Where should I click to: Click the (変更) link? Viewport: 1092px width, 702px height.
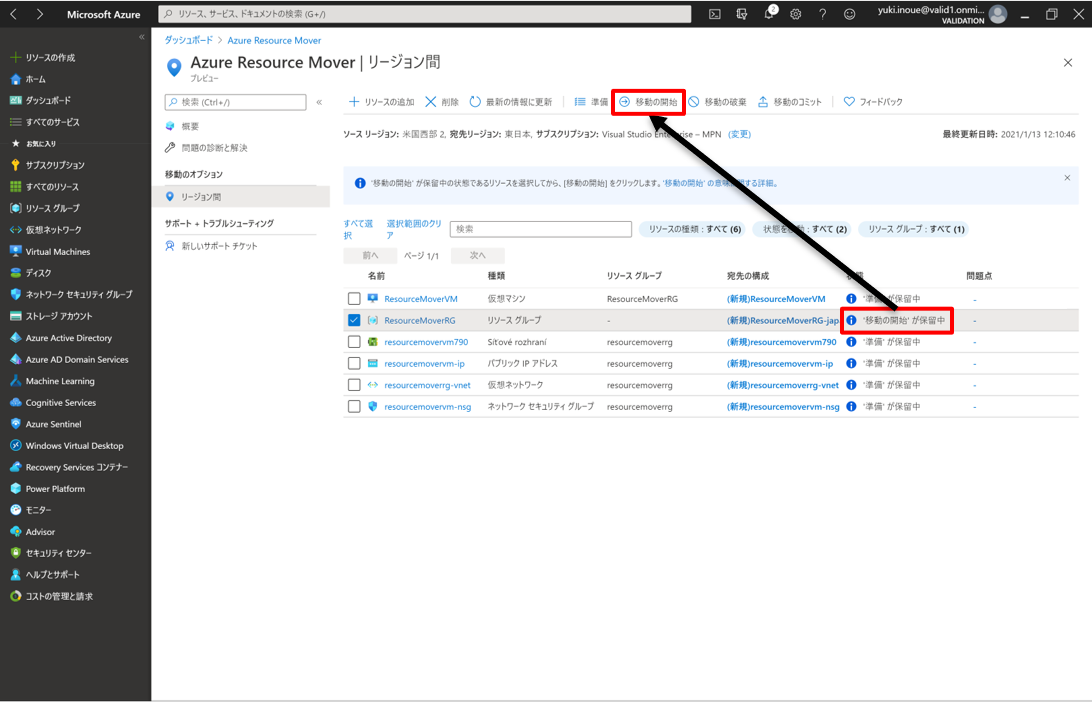(740, 134)
